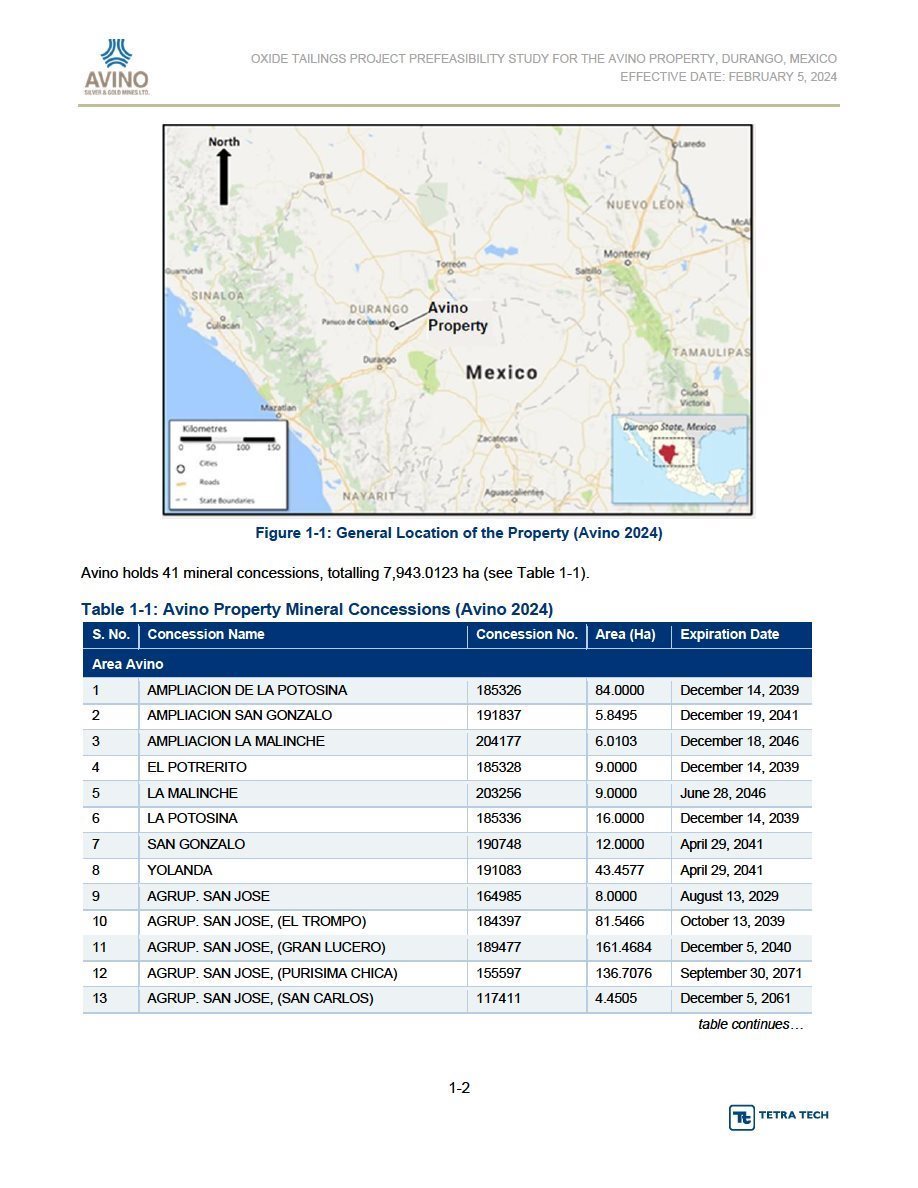Click the "table continues…" note
The width and height of the screenshot is (918, 1188).
coord(750,1024)
